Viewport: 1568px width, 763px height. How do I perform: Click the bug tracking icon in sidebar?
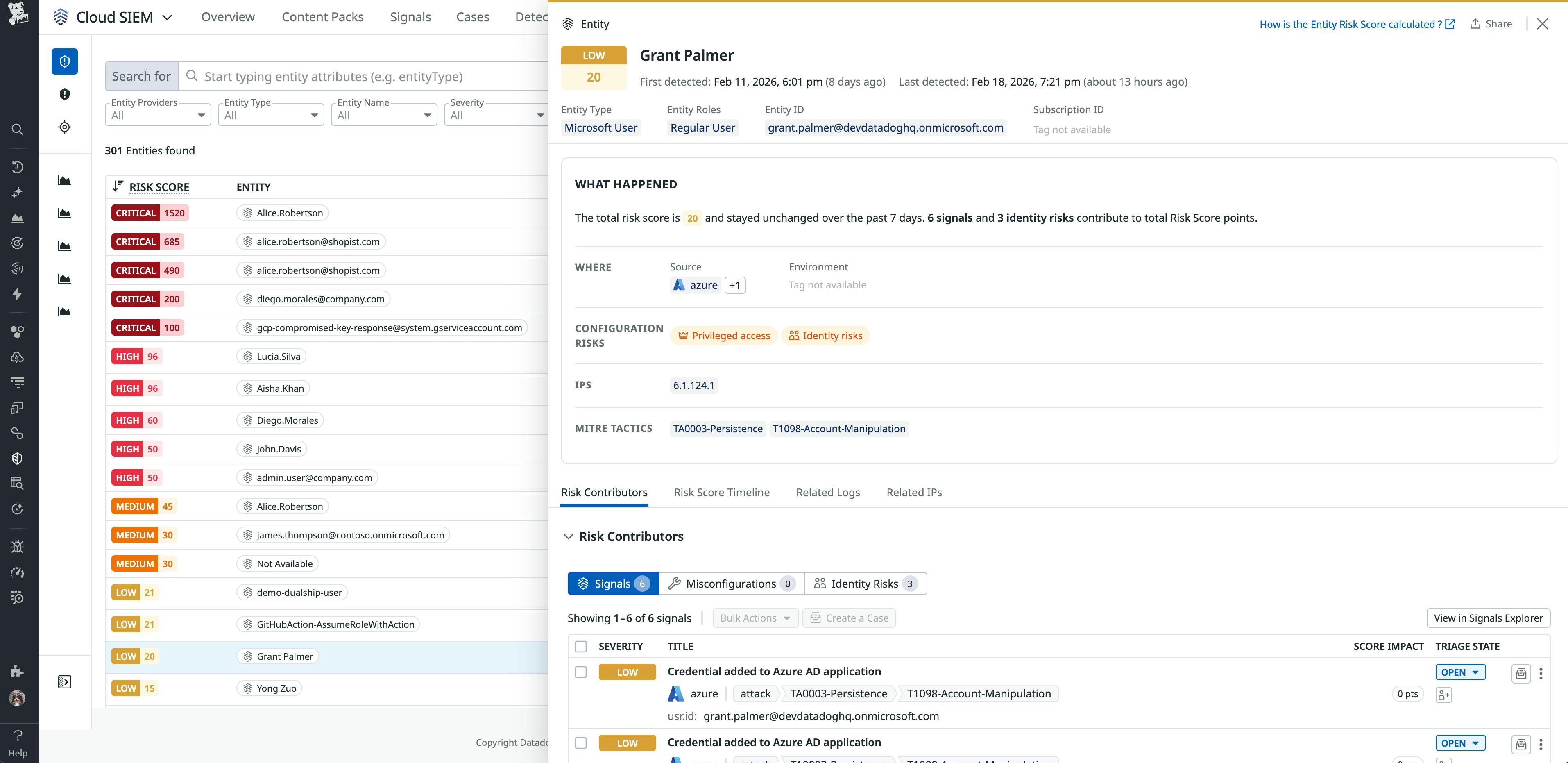(x=17, y=546)
